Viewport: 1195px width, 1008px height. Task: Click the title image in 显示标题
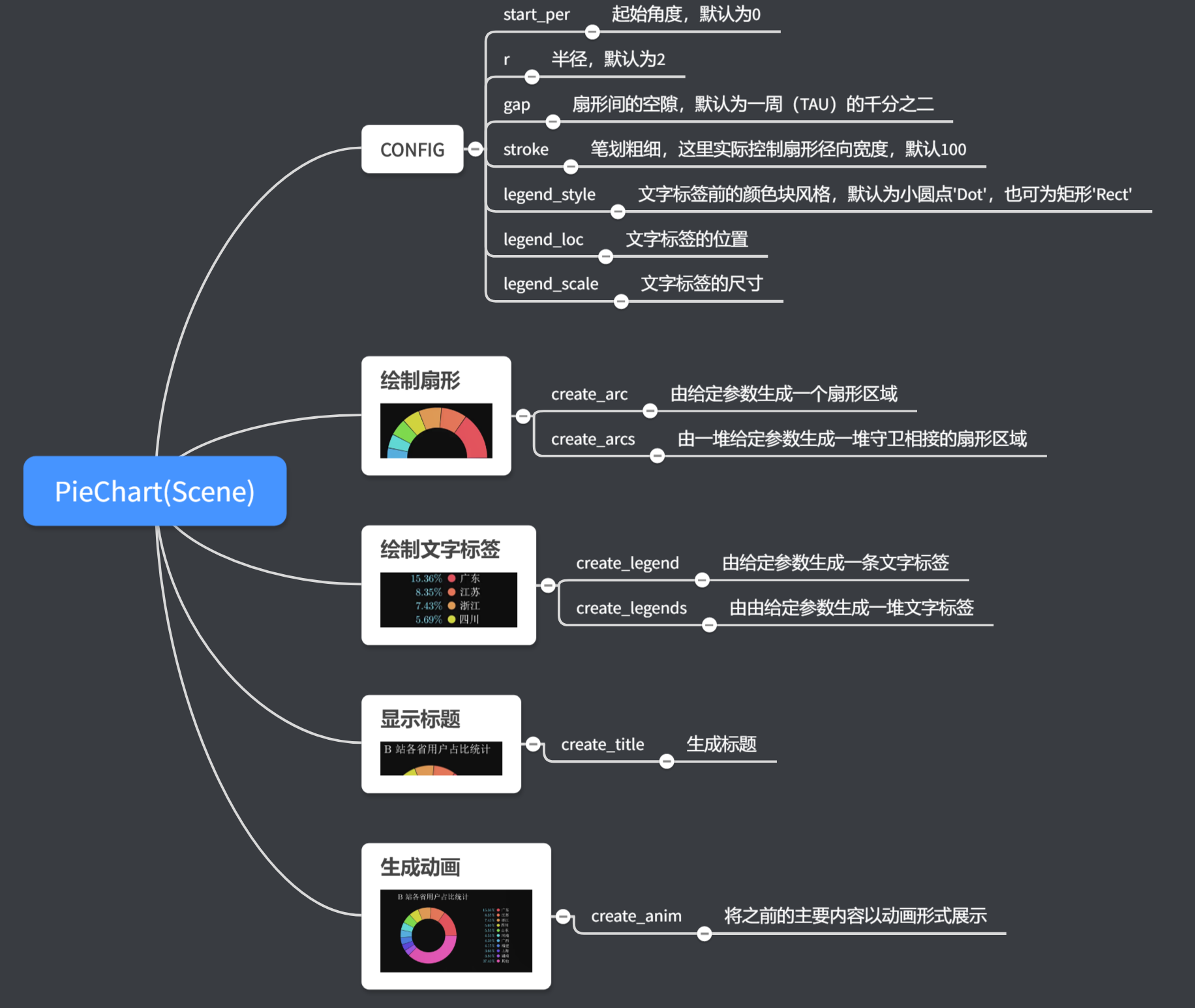pyautogui.click(x=441, y=758)
